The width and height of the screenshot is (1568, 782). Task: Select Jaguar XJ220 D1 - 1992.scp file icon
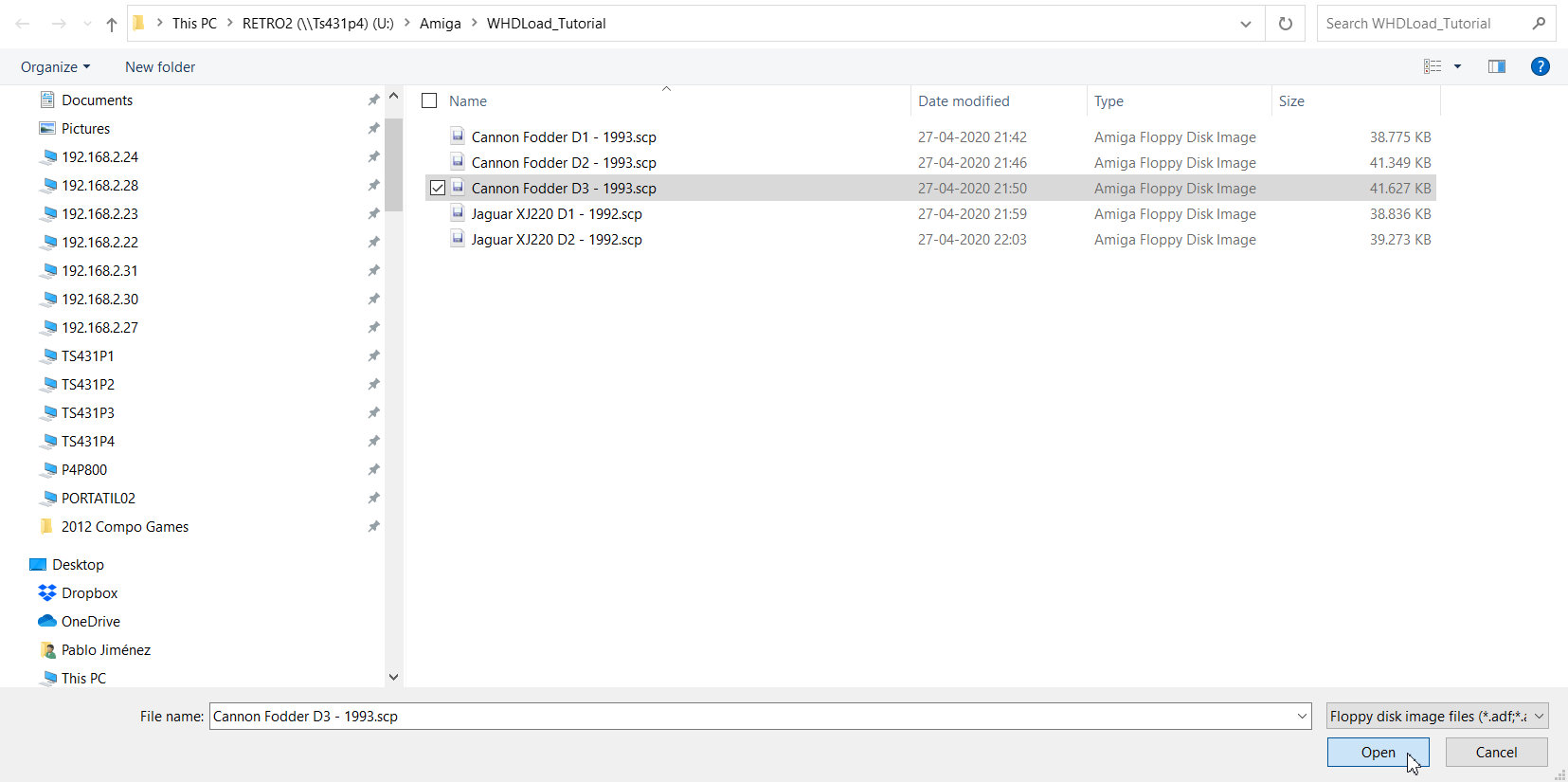click(x=458, y=212)
